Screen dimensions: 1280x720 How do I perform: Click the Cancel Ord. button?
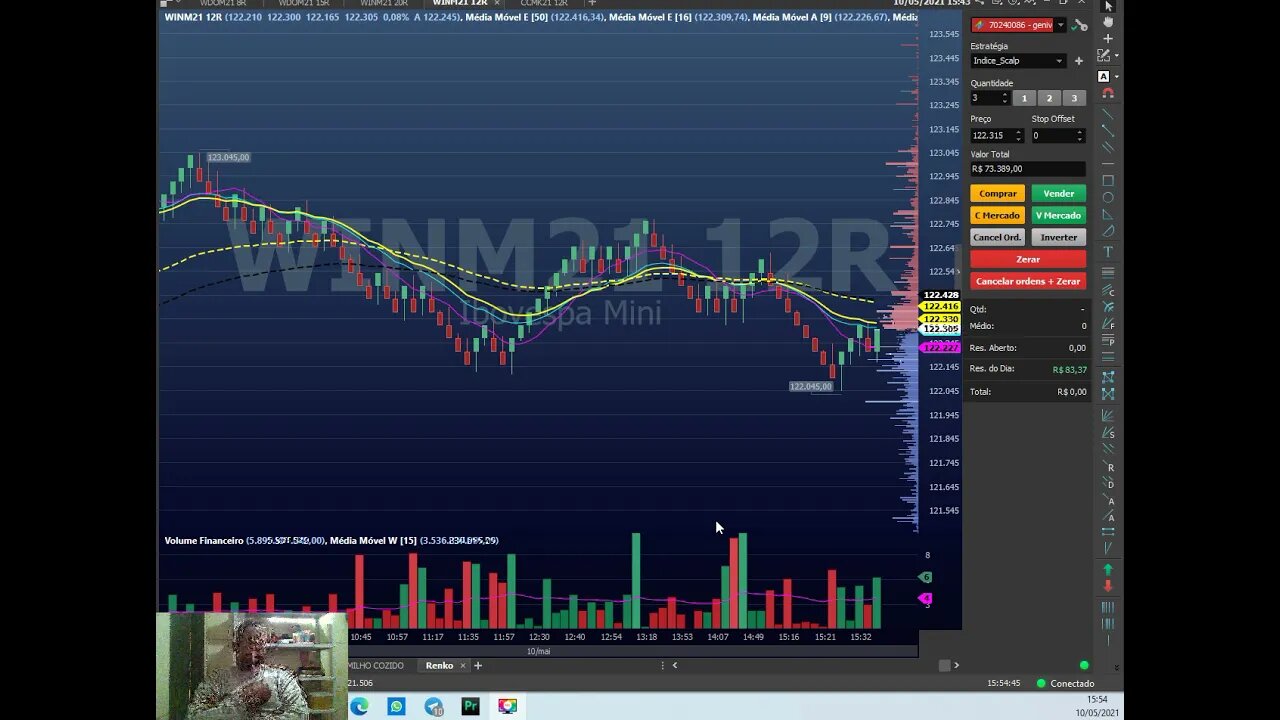coord(997,237)
